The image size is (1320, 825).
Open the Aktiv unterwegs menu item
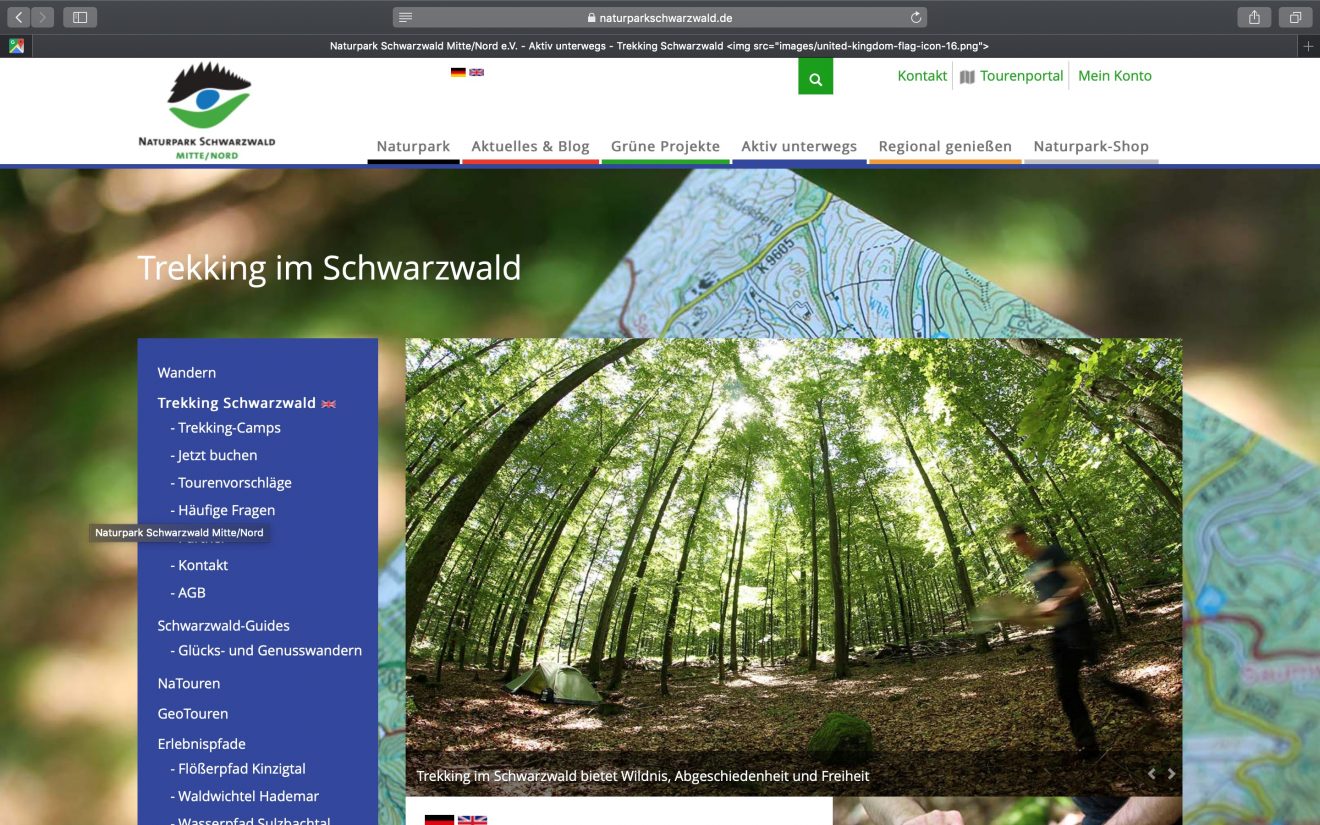799,146
